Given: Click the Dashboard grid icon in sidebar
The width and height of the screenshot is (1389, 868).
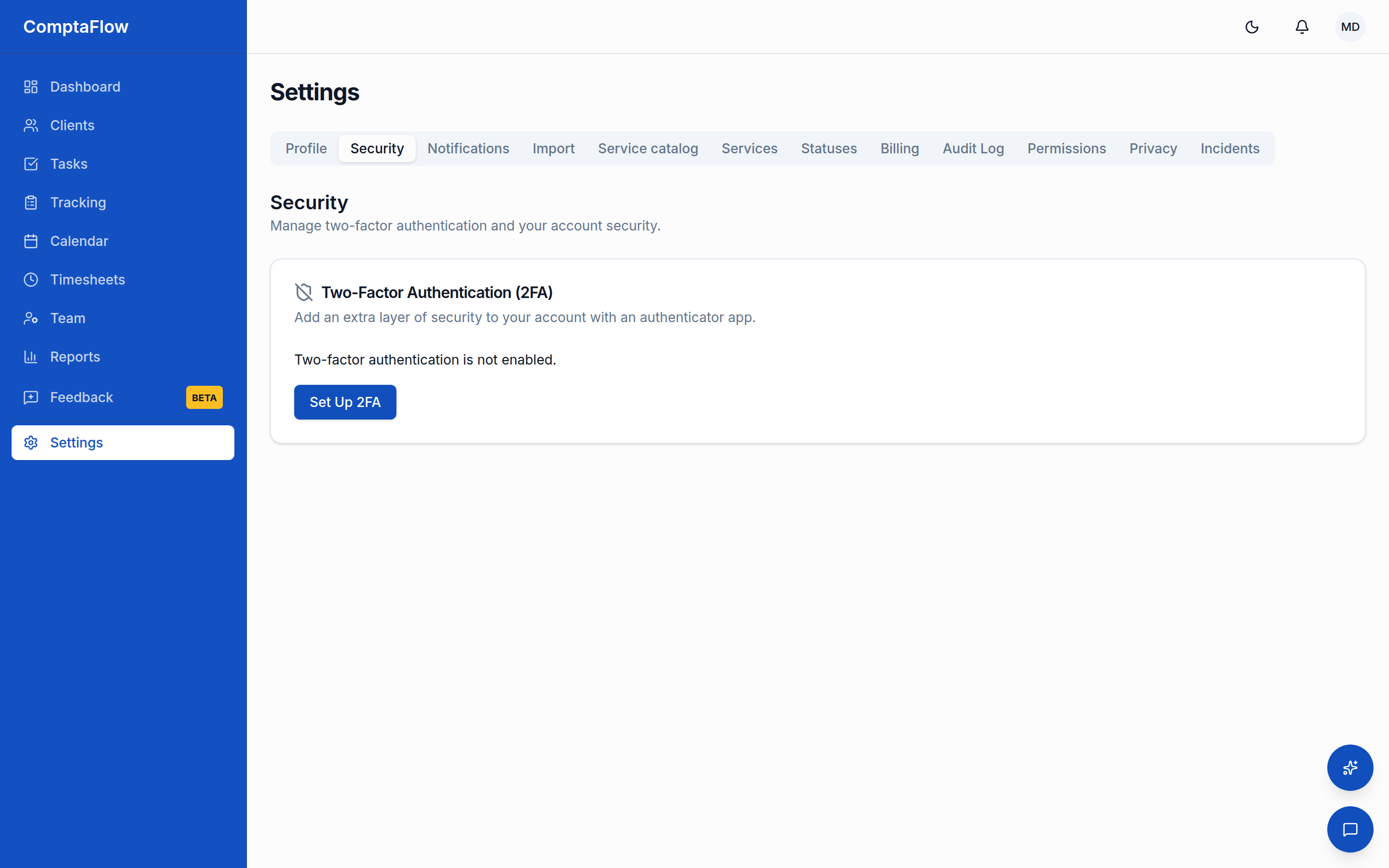Looking at the screenshot, I should pyautogui.click(x=31, y=87).
